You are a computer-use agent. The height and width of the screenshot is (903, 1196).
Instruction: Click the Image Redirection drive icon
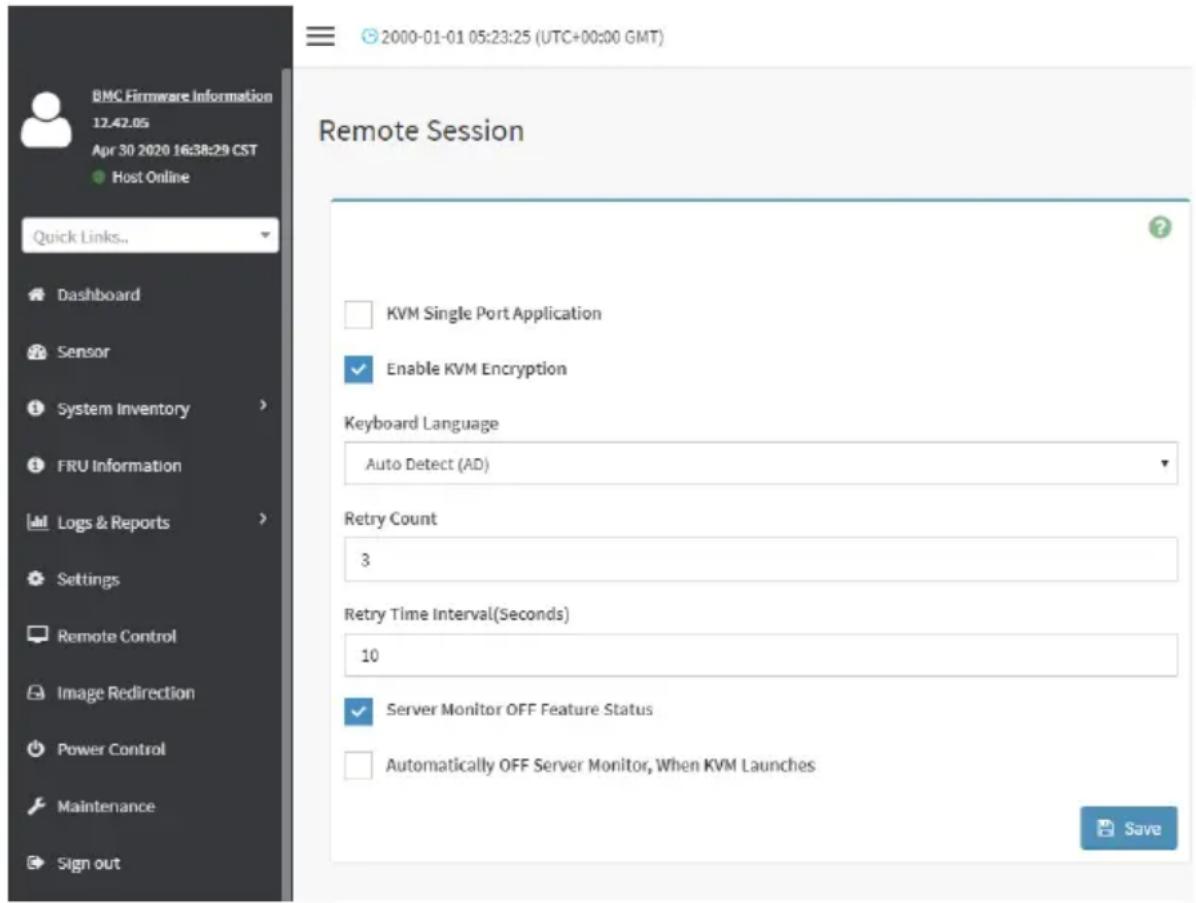36,693
